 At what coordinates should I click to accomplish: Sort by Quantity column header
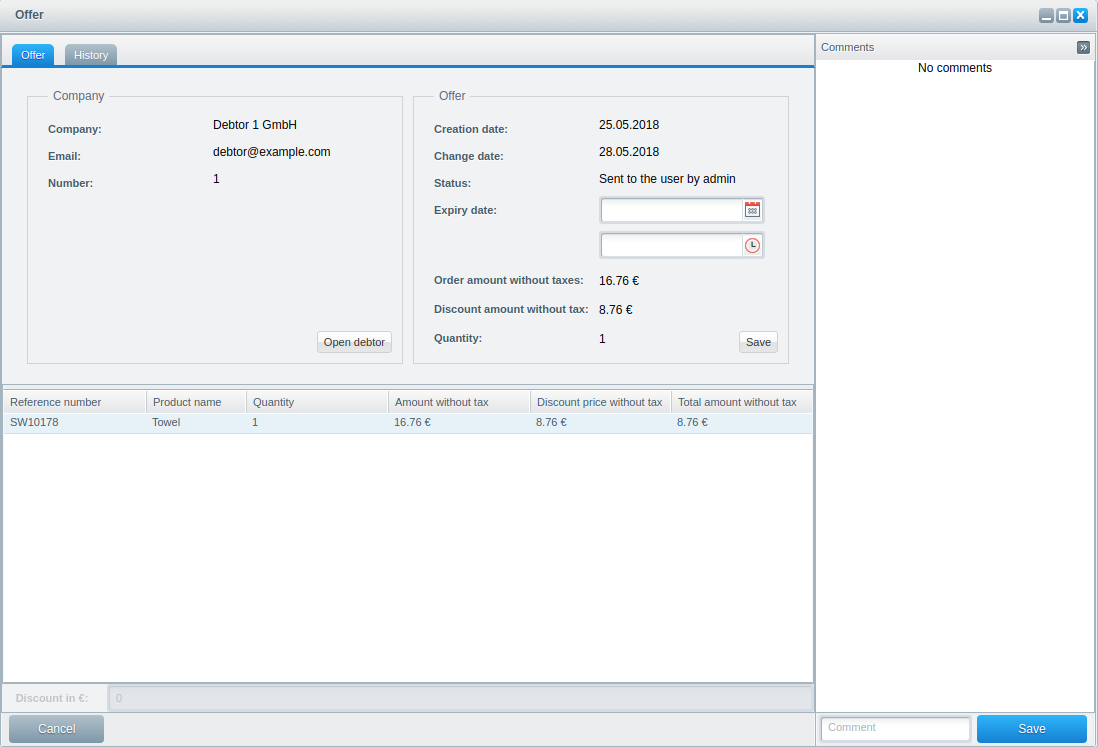tap(317, 402)
